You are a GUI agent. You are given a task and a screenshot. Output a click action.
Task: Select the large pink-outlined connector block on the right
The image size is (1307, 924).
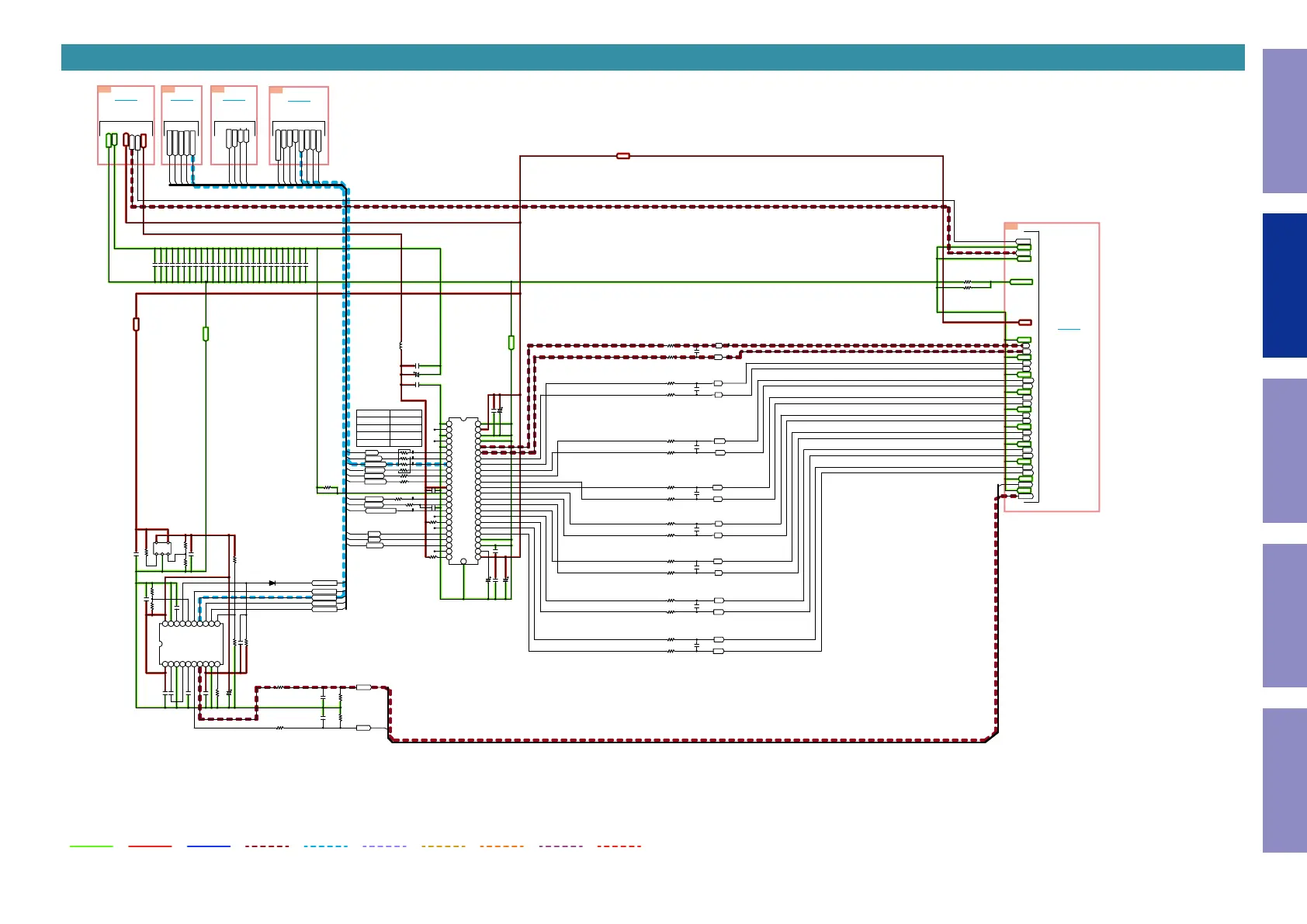pyautogui.click(x=1052, y=367)
